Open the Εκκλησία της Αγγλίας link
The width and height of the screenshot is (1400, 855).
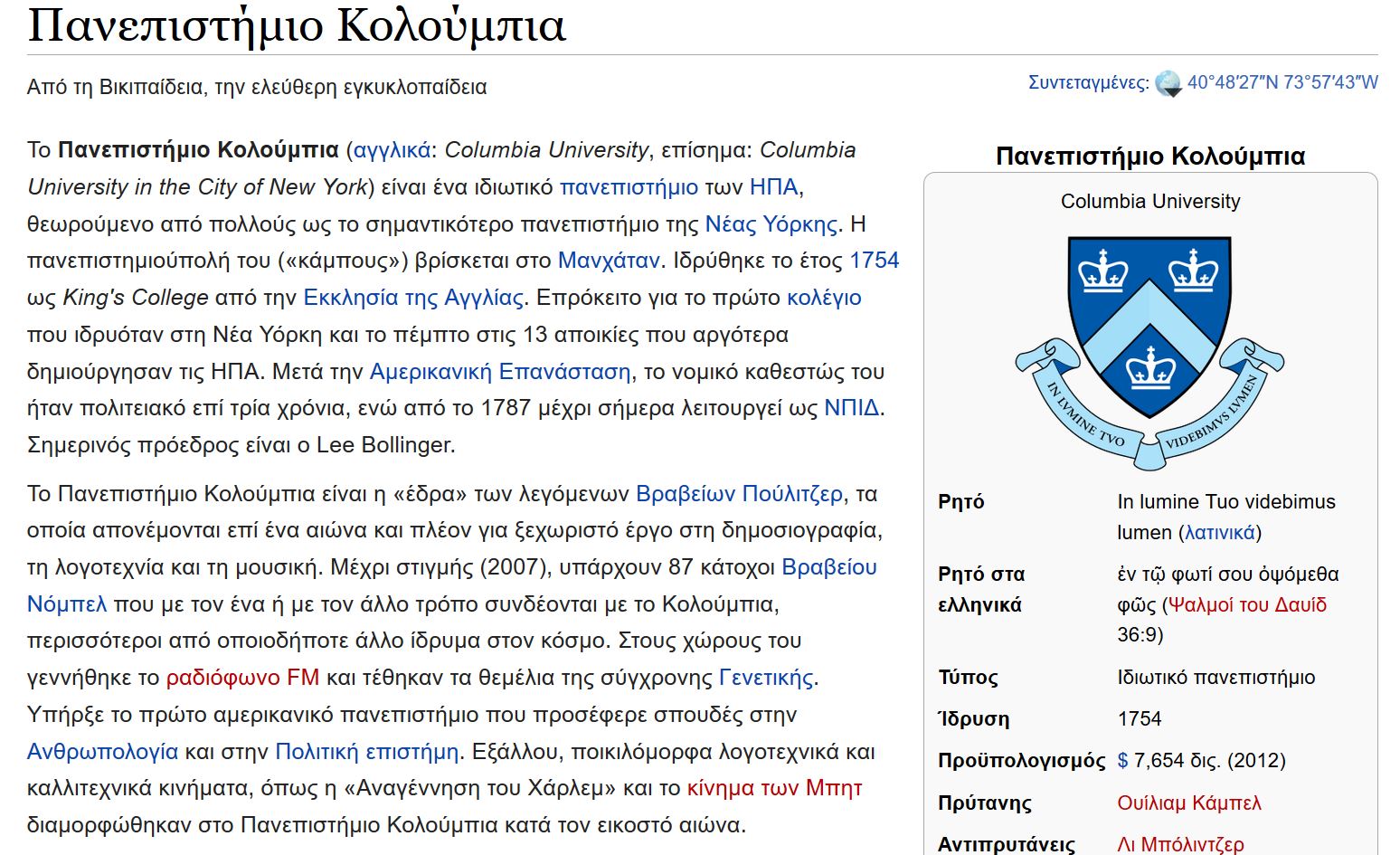413,298
